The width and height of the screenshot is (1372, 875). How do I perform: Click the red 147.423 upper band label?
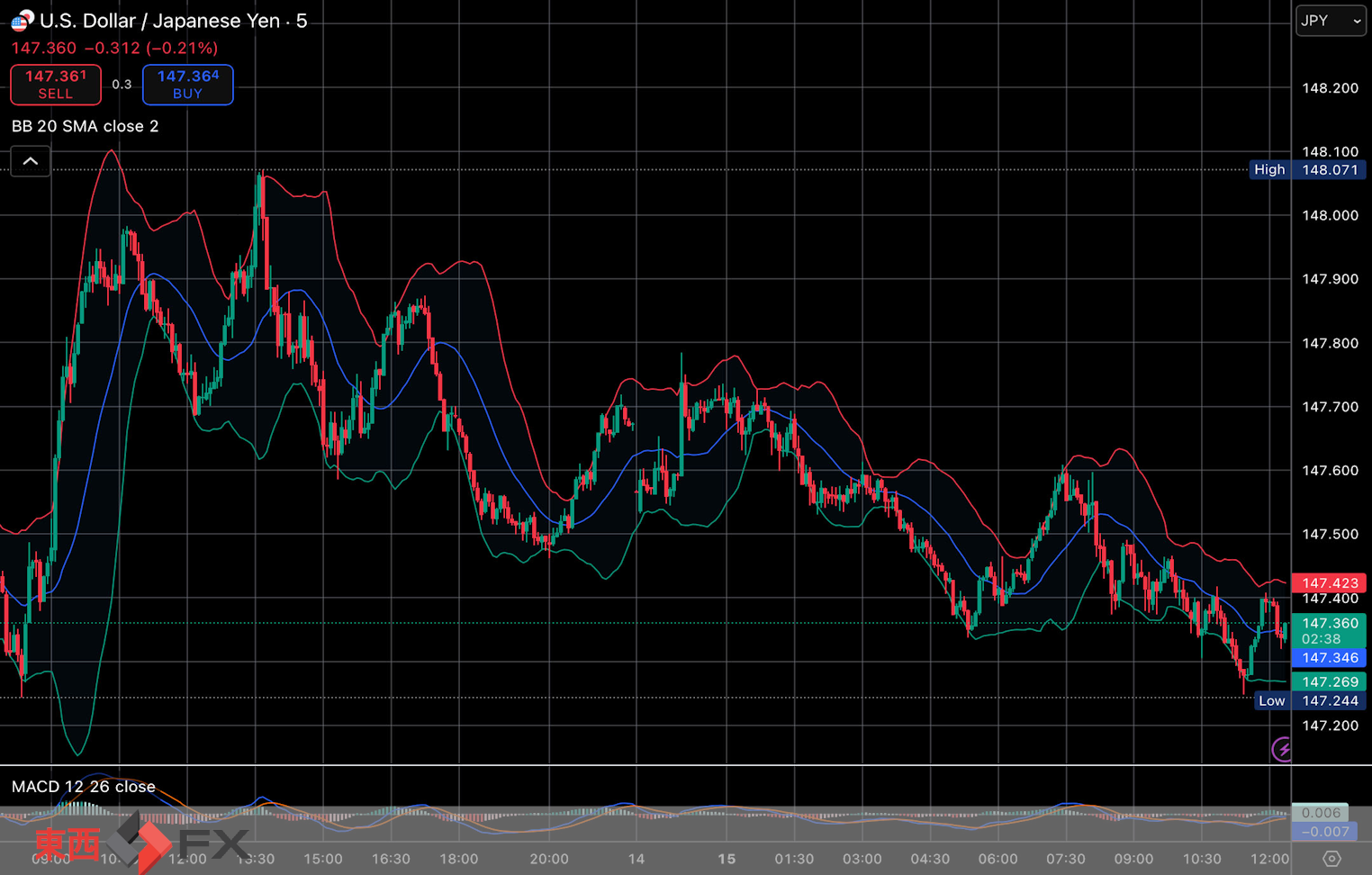1330,582
